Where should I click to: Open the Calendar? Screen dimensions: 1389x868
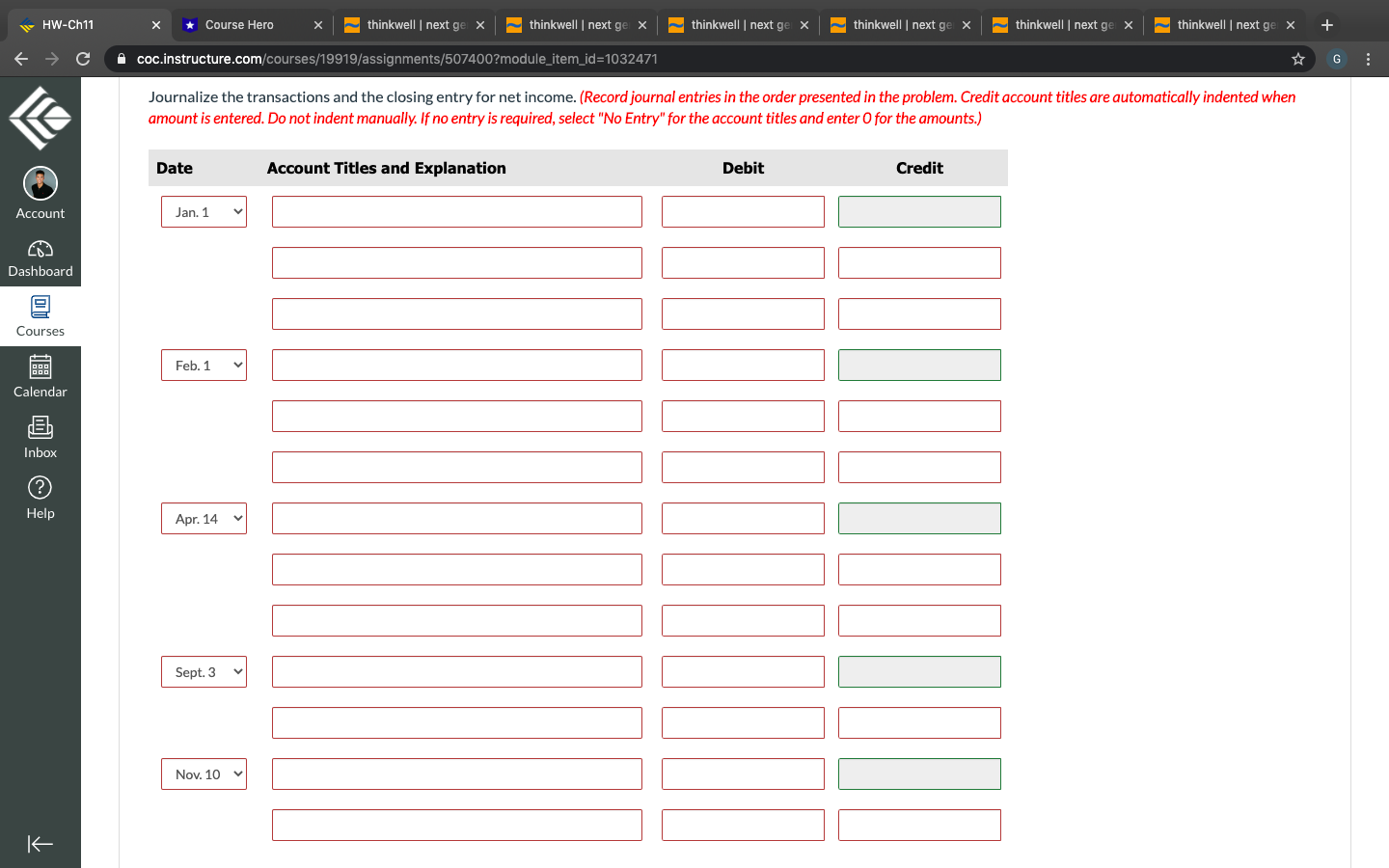click(x=41, y=377)
